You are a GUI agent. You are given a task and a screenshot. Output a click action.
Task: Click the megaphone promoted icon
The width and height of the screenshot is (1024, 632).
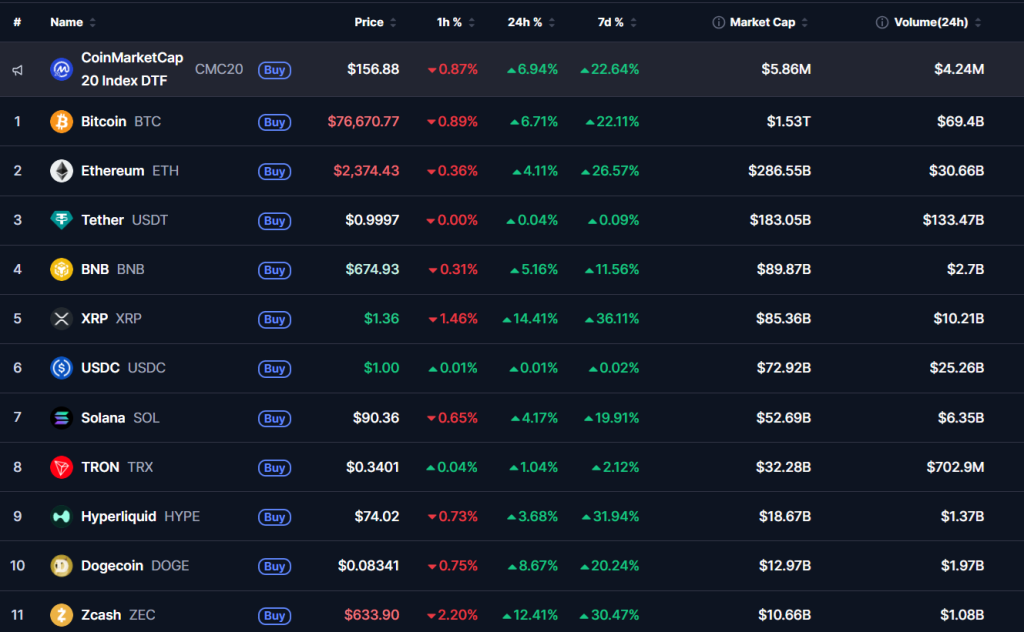[x=18, y=70]
